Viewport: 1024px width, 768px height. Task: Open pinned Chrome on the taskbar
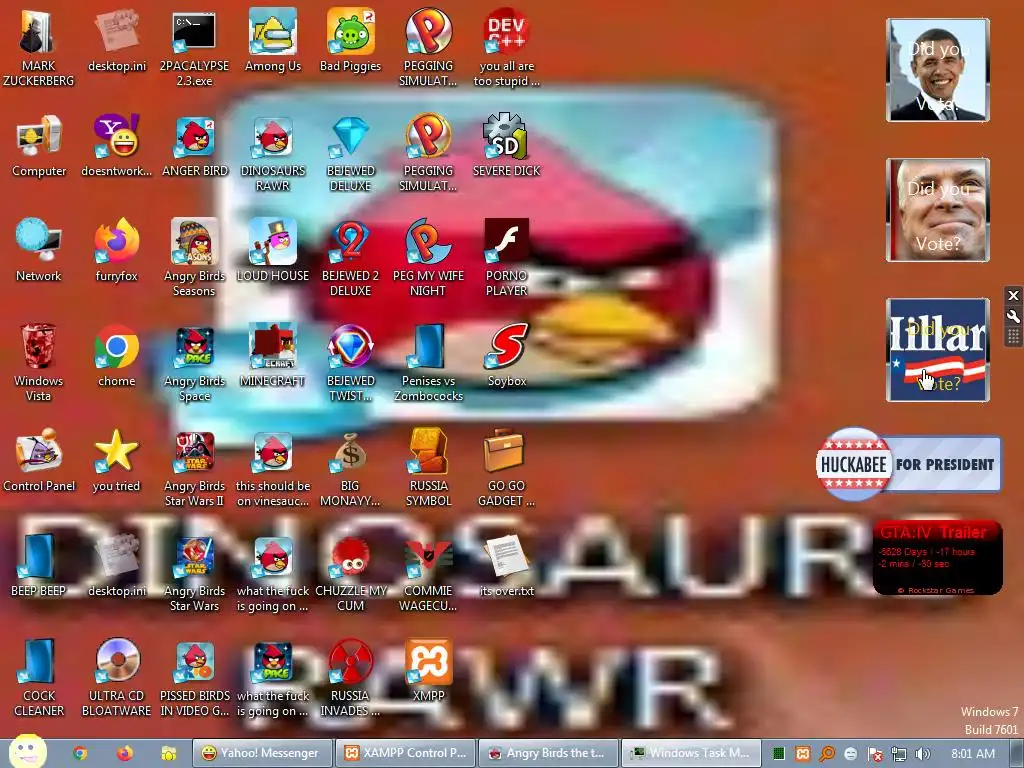click(x=80, y=753)
